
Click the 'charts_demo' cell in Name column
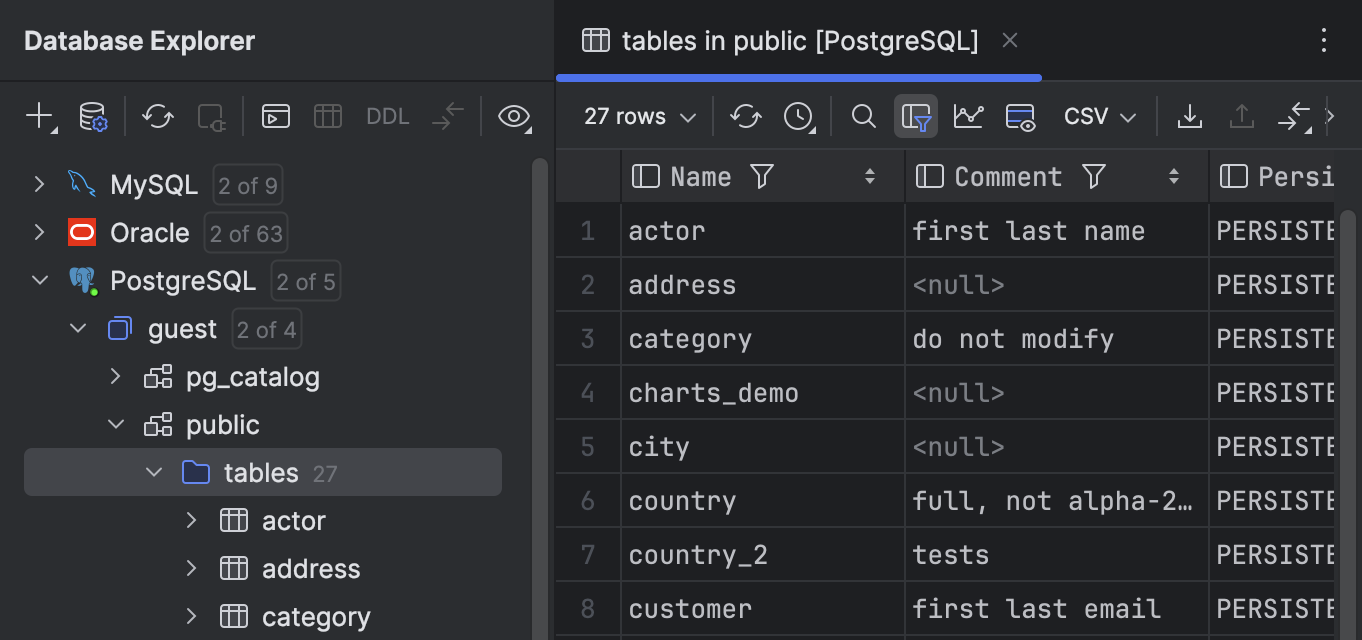pyautogui.click(x=763, y=393)
